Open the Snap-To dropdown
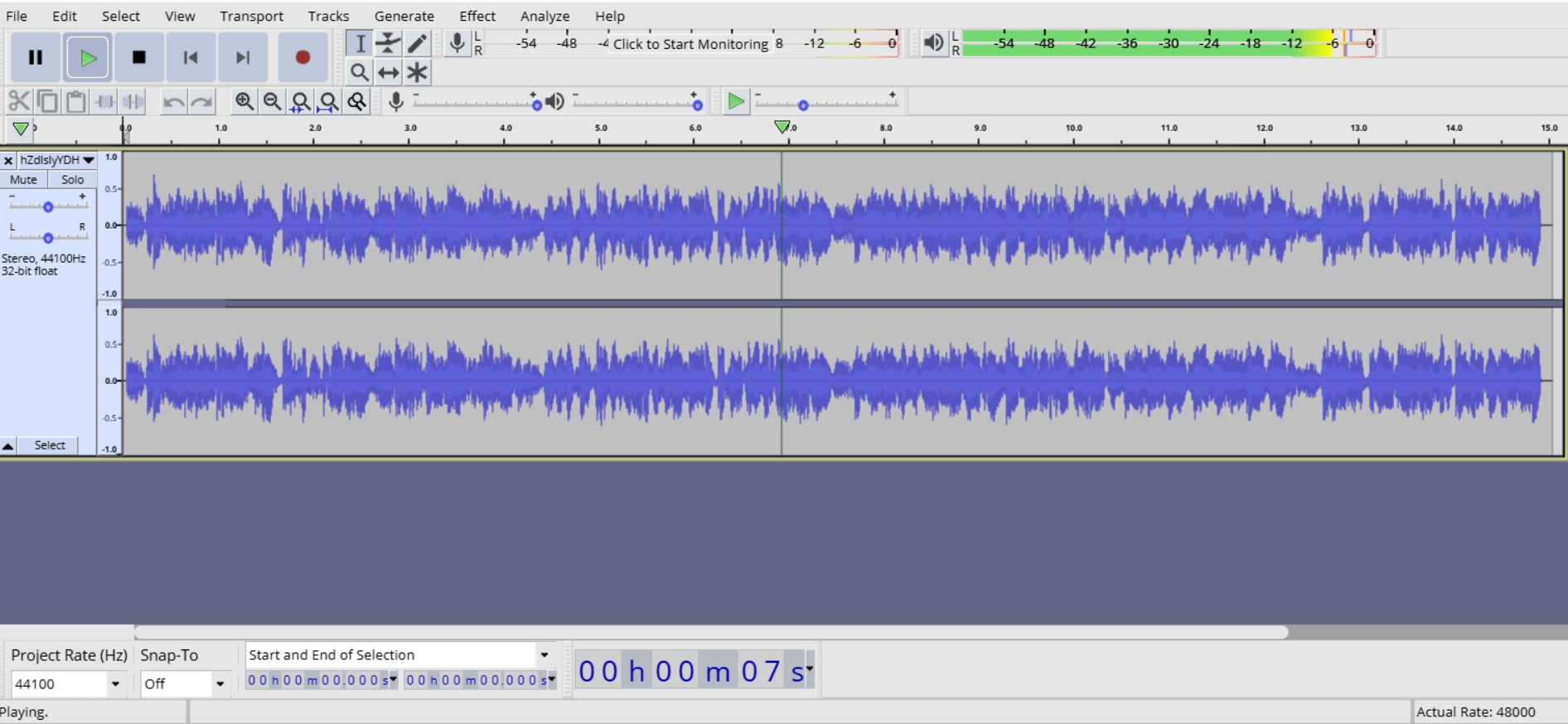This screenshot has height=724, width=1568. [220, 683]
